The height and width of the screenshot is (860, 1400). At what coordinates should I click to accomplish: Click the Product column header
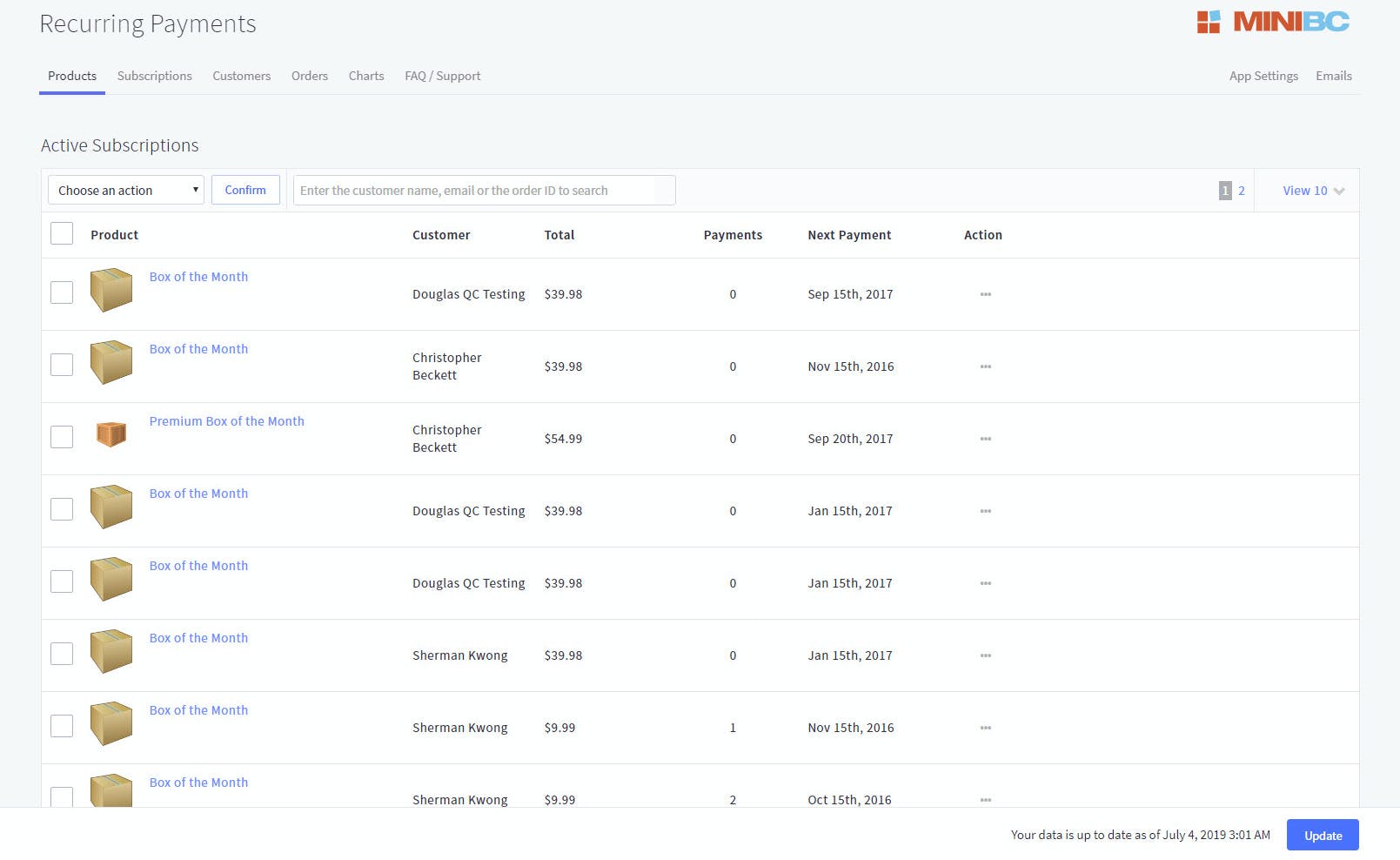tap(114, 235)
